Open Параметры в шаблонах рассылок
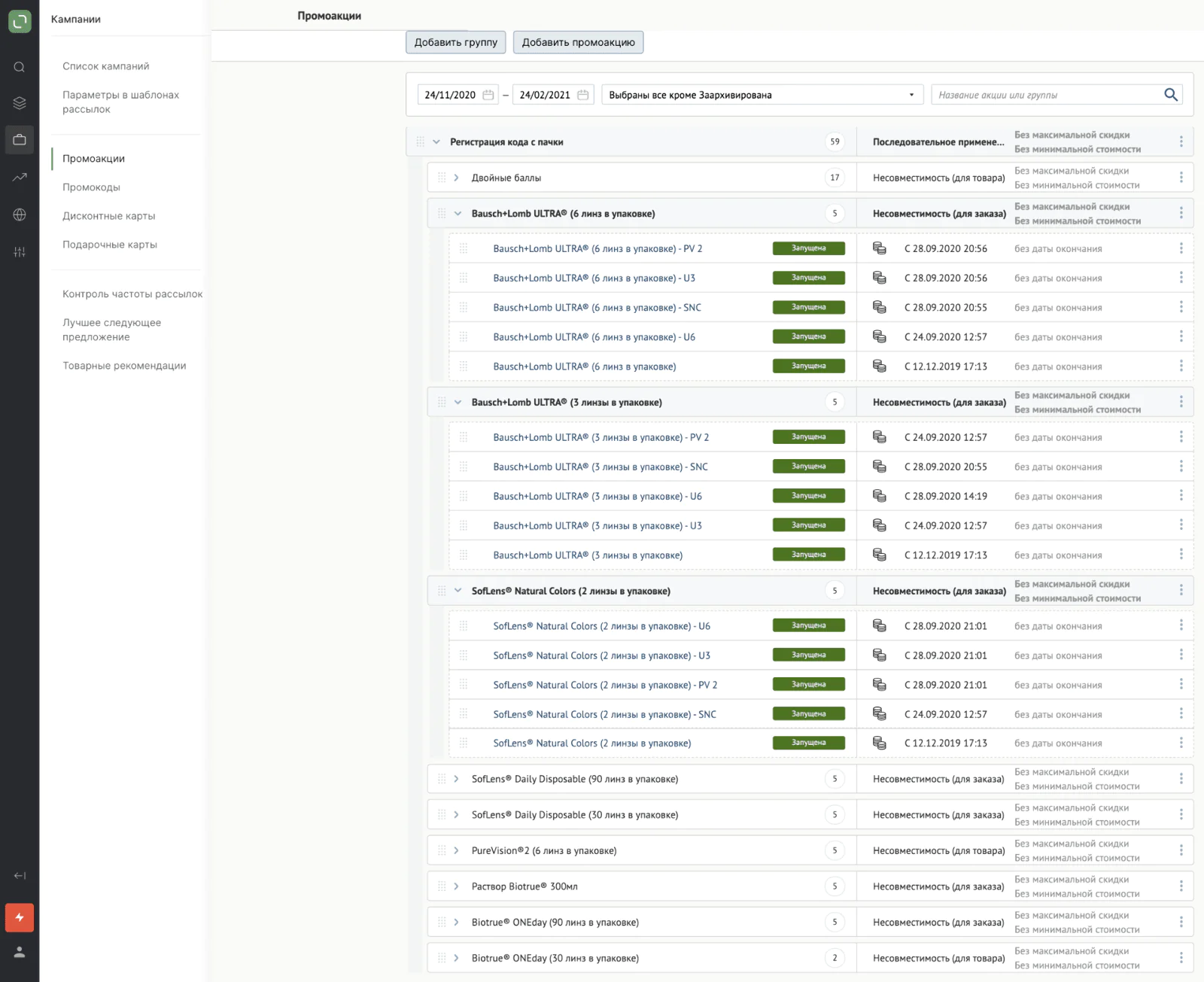 tap(120, 102)
